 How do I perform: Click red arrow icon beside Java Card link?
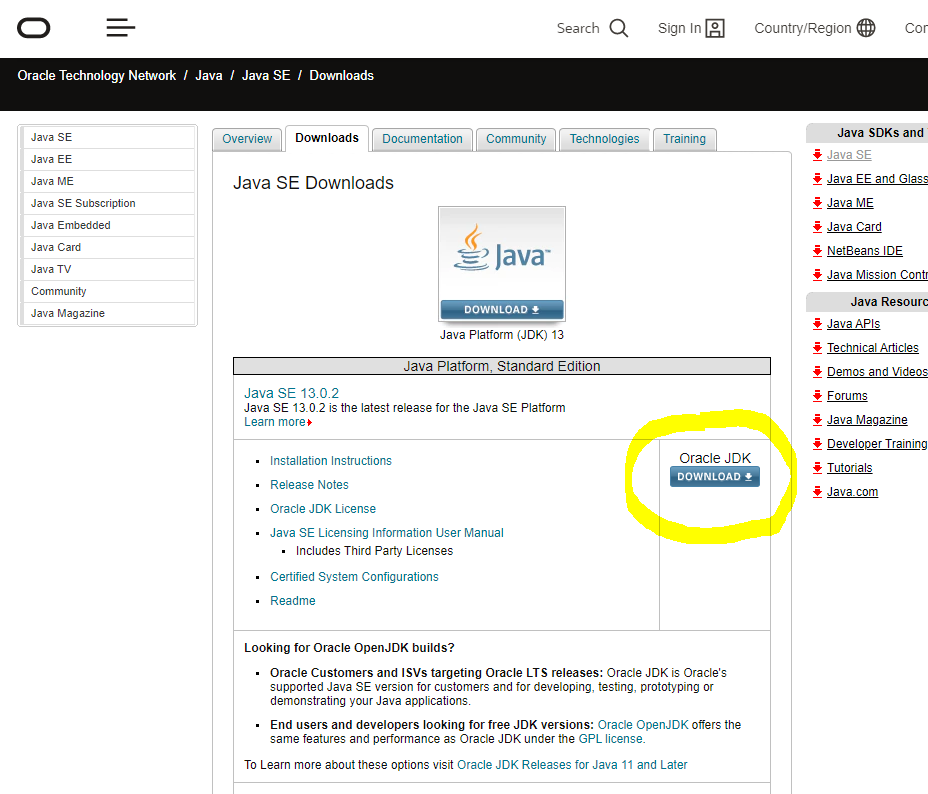(x=817, y=227)
